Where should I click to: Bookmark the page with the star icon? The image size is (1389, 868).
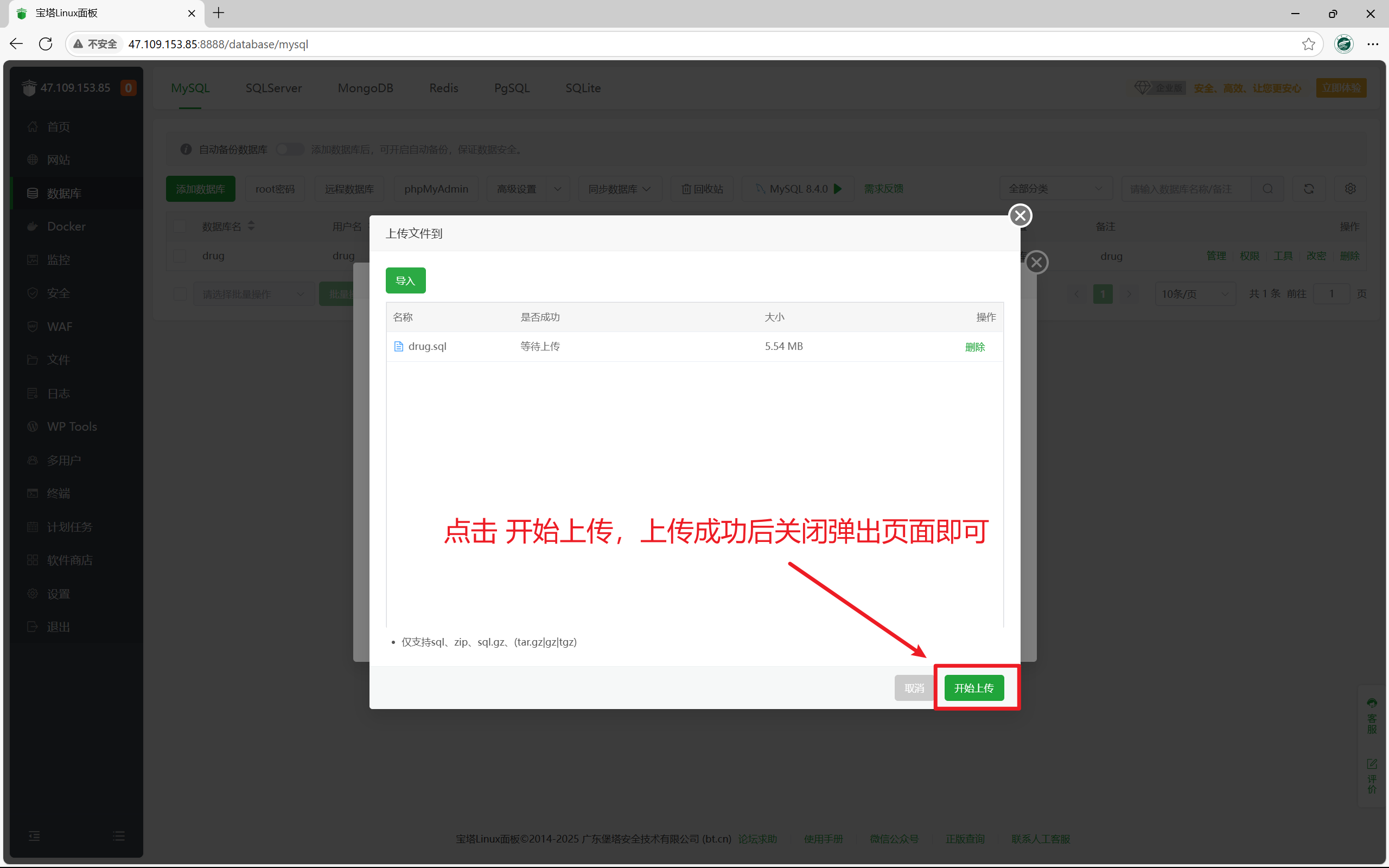1308,44
